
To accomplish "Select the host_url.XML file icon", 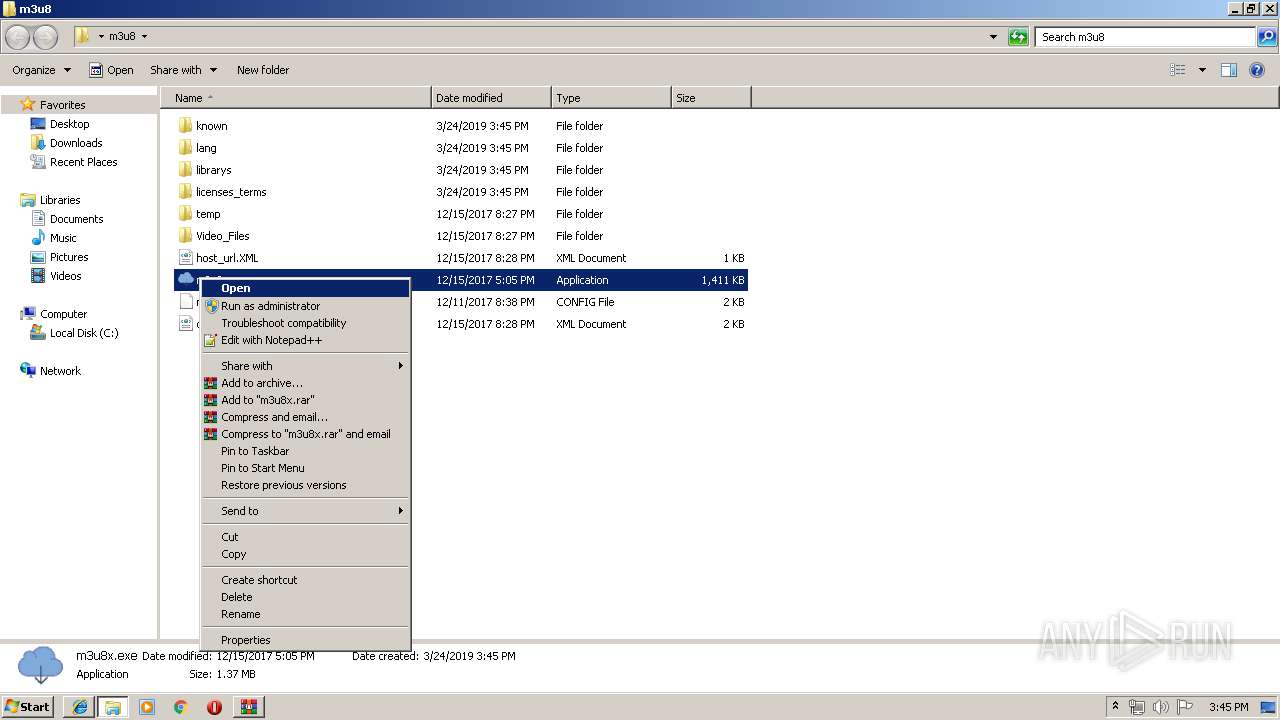I will (x=185, y=258).
